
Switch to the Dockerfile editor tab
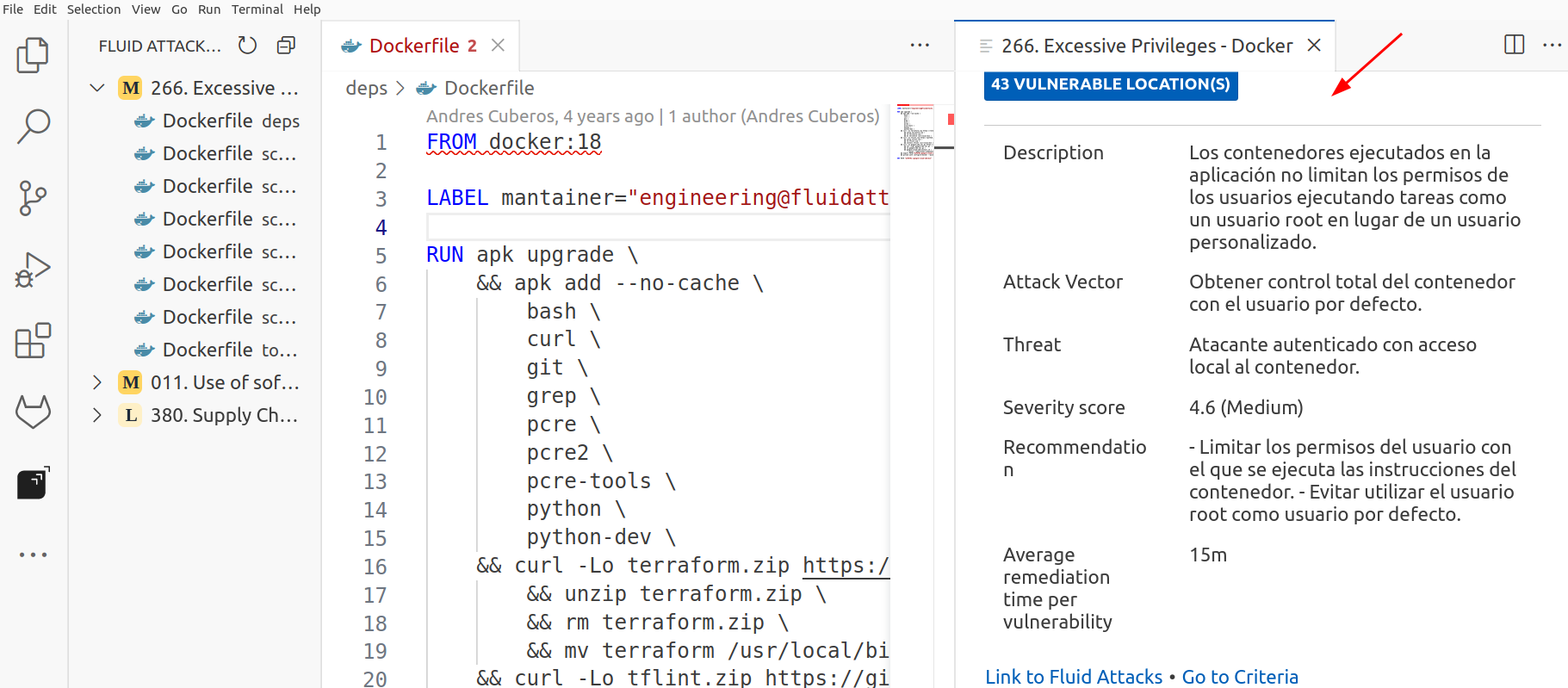point(420,46)
